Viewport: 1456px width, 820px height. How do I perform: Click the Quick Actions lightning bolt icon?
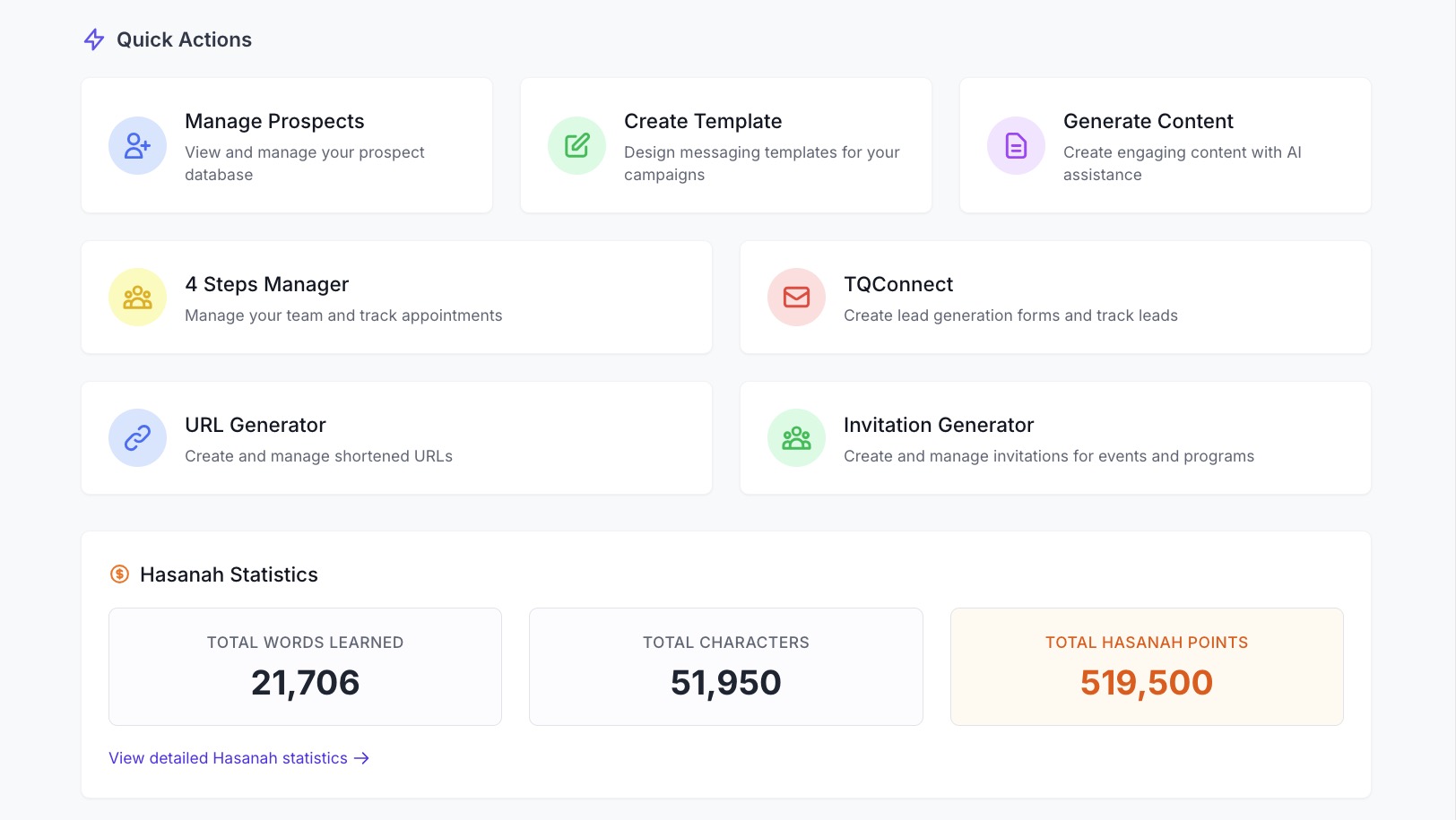(94, 39)
